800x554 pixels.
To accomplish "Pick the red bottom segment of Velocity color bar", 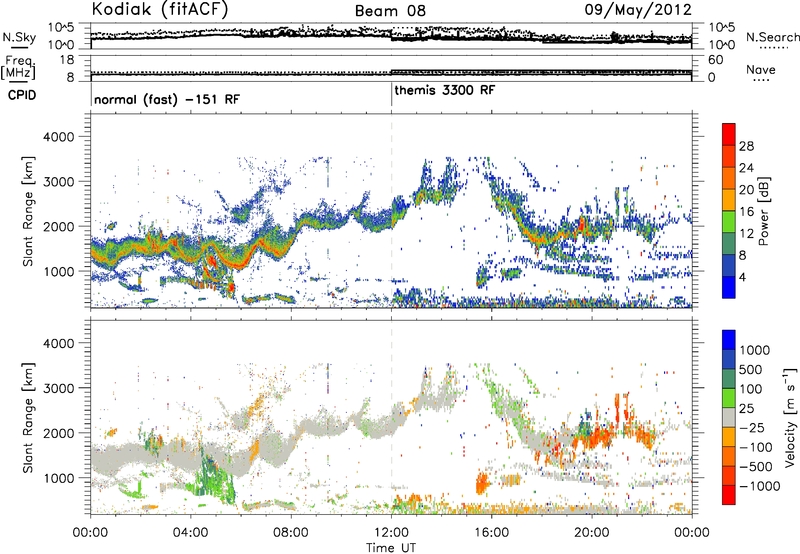I will [729, 495].
